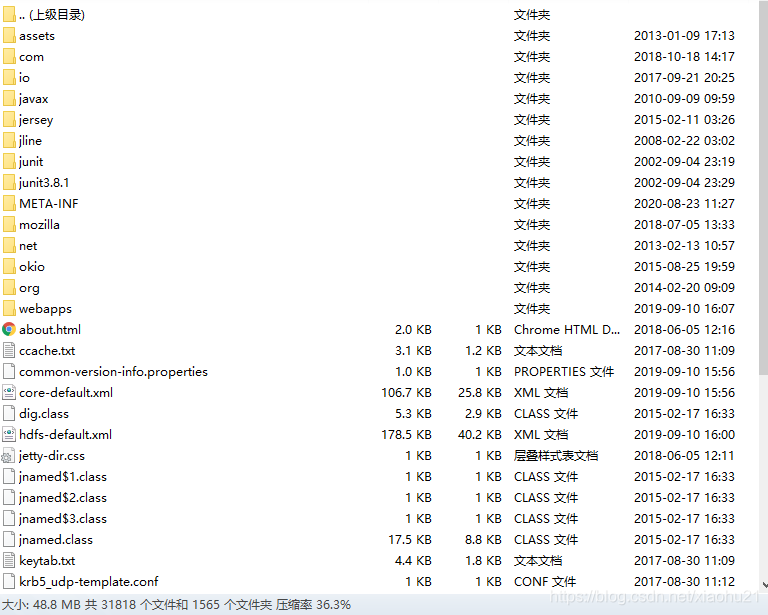Click the jersey folder icon

9,120
